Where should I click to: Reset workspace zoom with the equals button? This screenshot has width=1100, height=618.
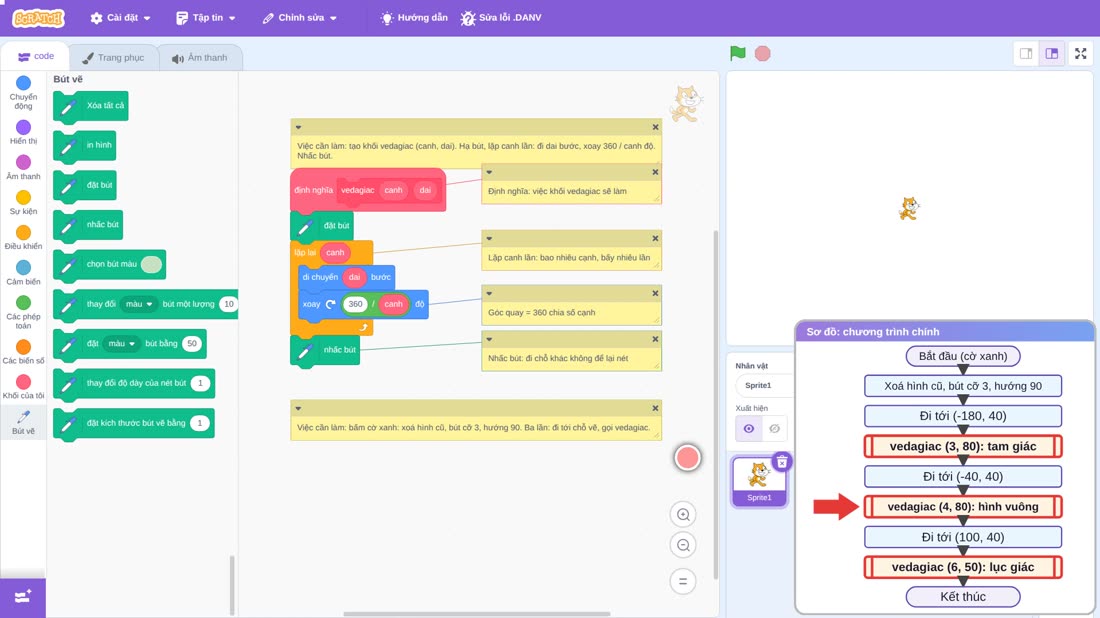click(683, 582)
